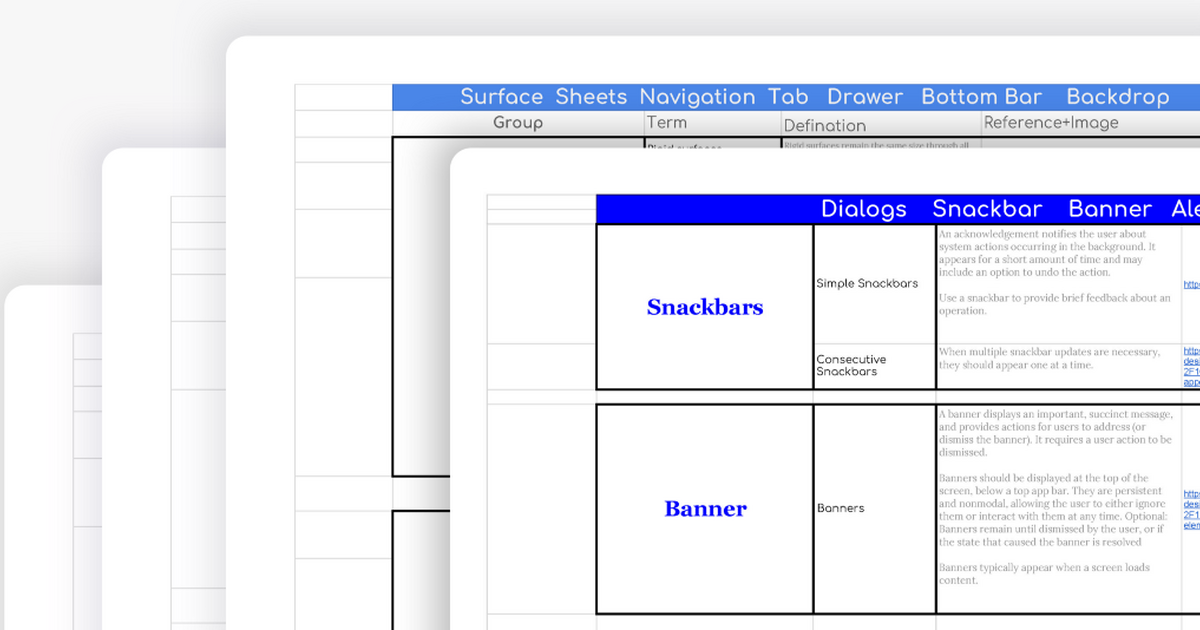Open the hyperlink beside Simple Snackbars
1200x630 pixels.
tap(1190, 284)
